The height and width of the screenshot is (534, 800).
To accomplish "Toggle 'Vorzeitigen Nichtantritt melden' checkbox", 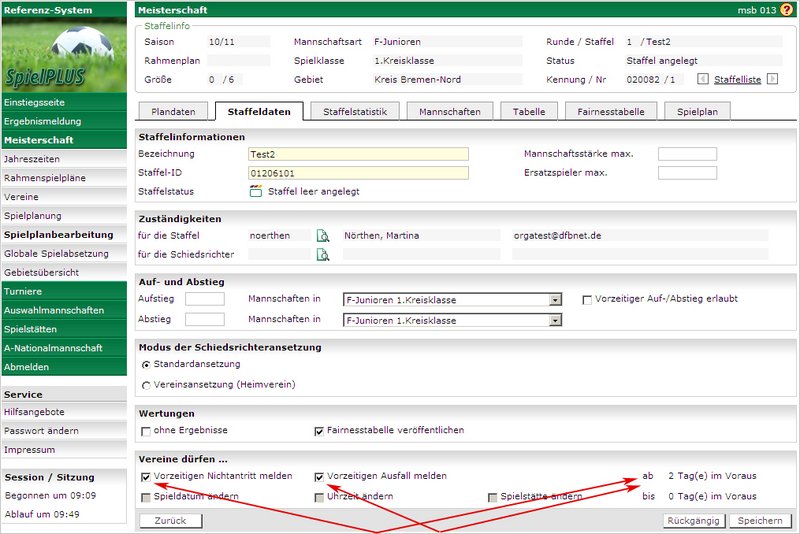I will point(147,477).
